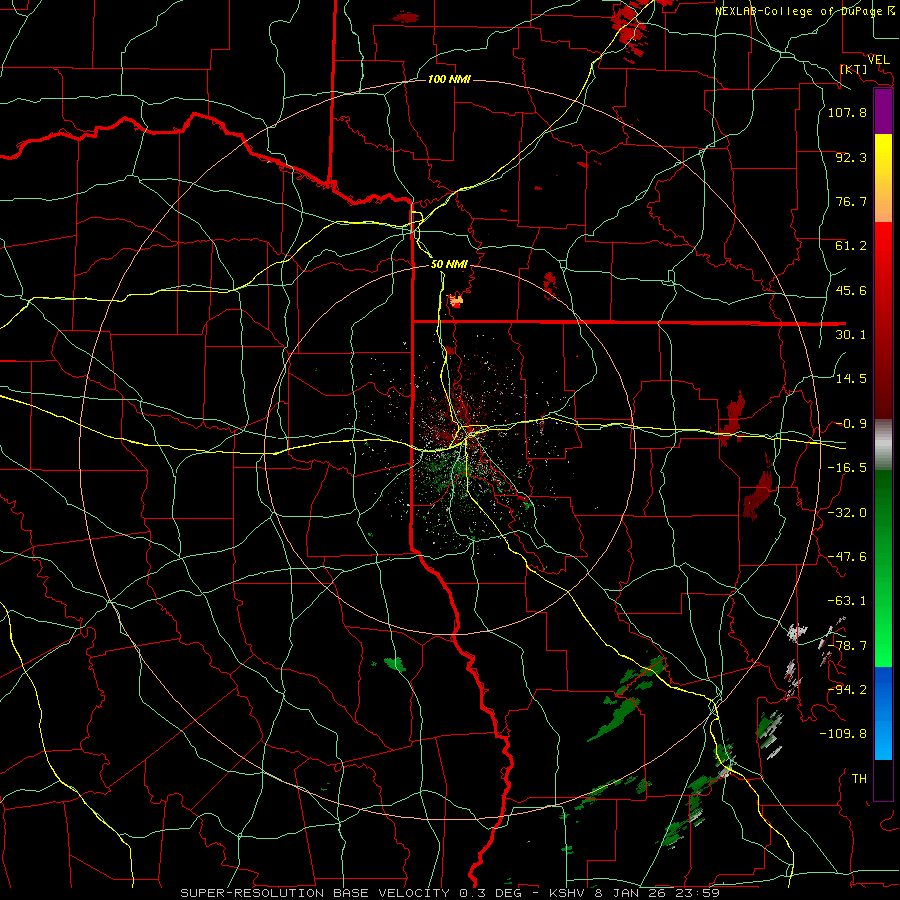900x900 pixels.
Task: Click the 50 NMI range ring label
Action: [x=449, y=264]
